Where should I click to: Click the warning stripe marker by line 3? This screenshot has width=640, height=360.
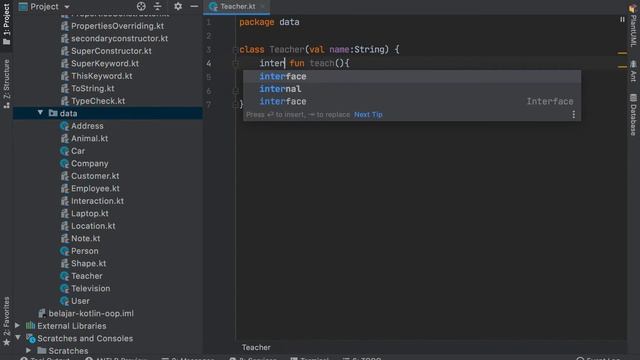tap(622, 53)
